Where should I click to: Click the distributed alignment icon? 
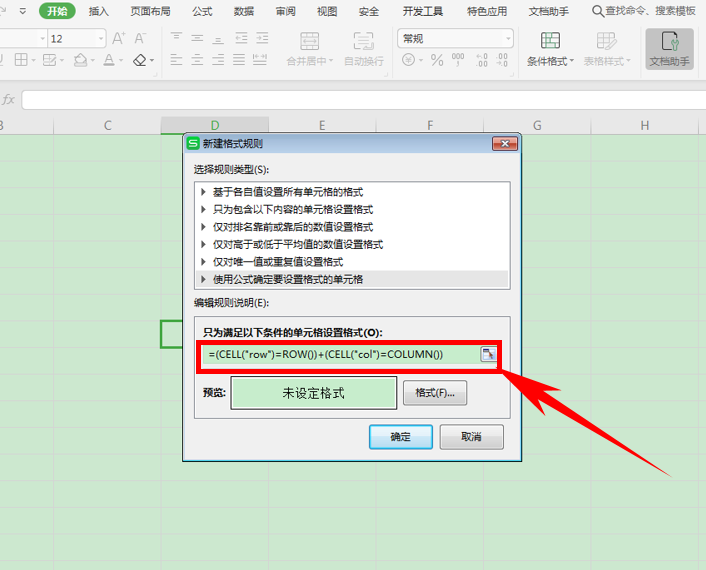coord(260,59)
